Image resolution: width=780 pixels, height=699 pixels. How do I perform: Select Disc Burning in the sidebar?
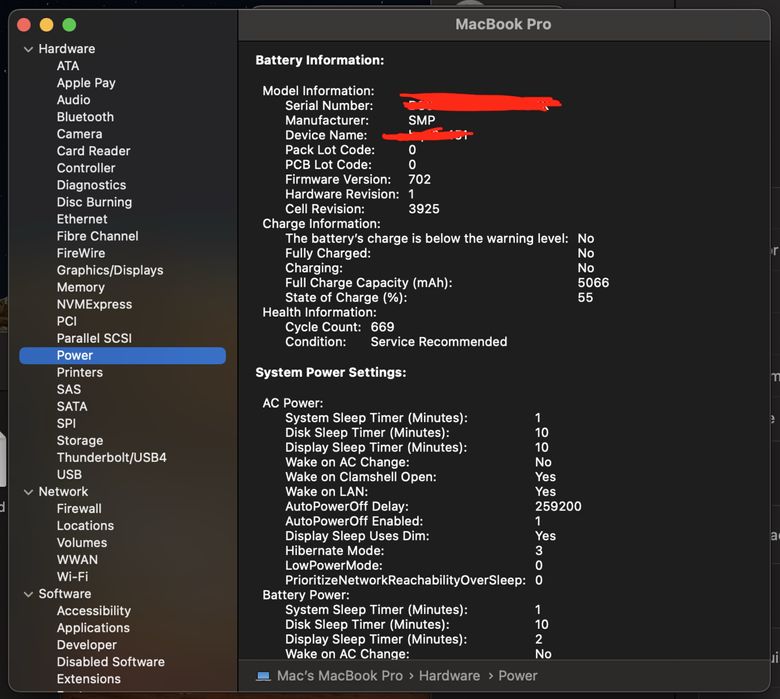pyautogui.click(x=95, y=202)
